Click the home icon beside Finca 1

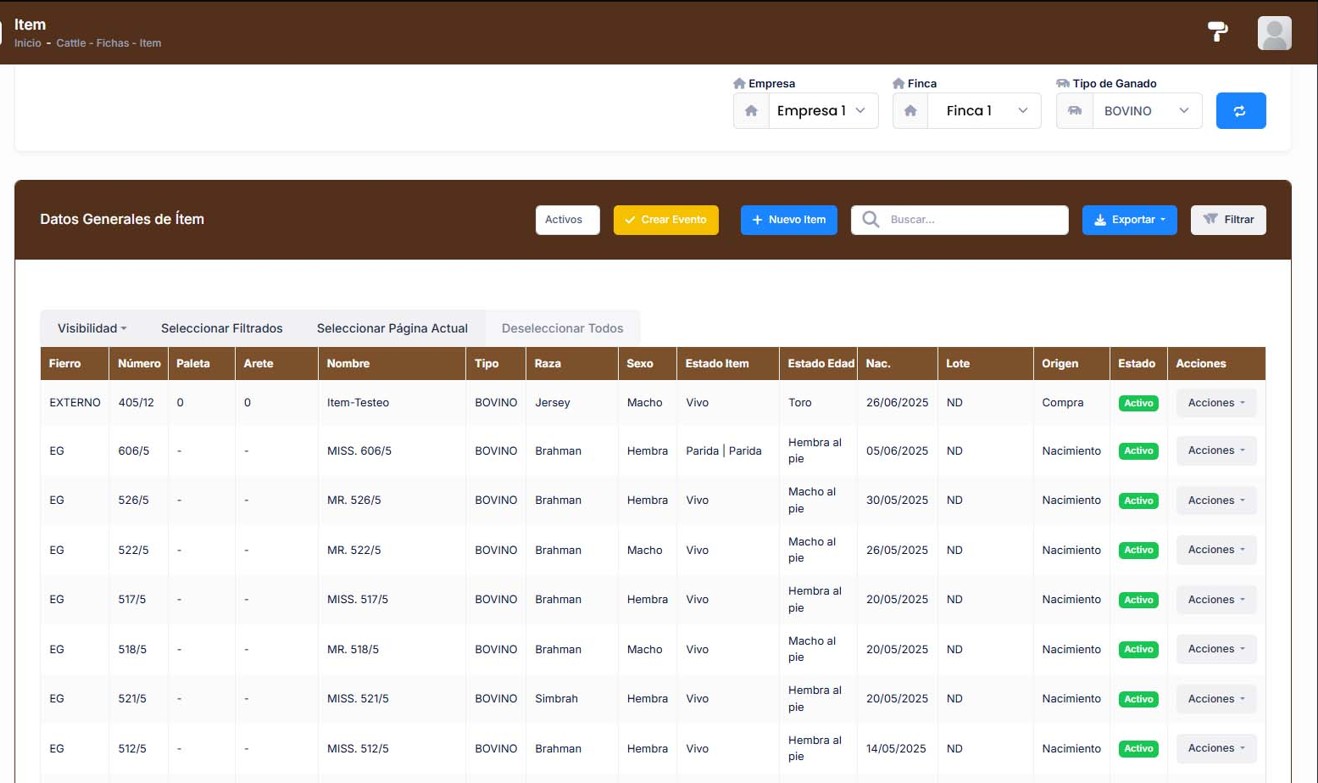click(910, 111)
